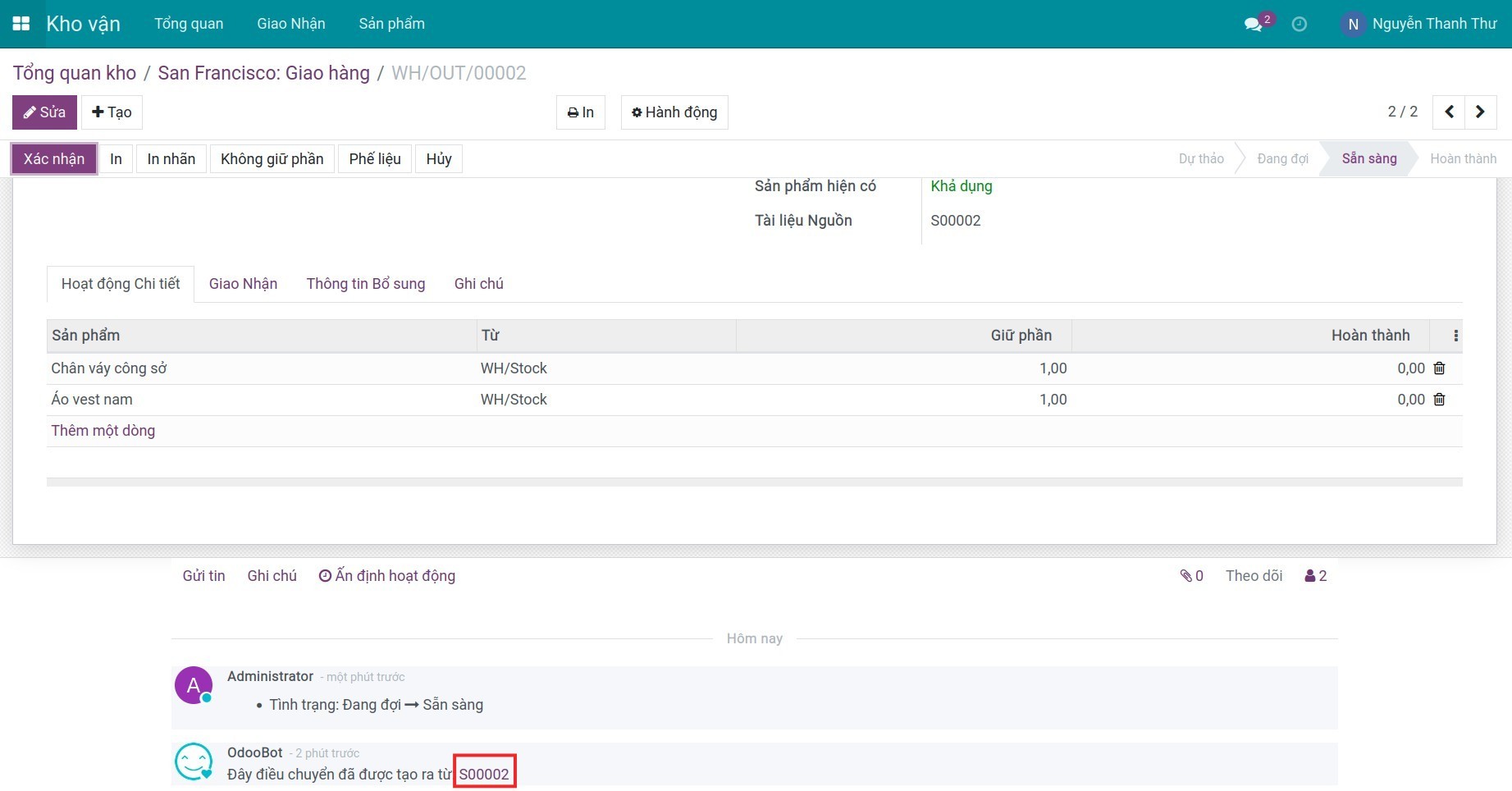Delete the Áo vest nam row
This screenshot has height=791, width=1512.
click(1439, 400)
